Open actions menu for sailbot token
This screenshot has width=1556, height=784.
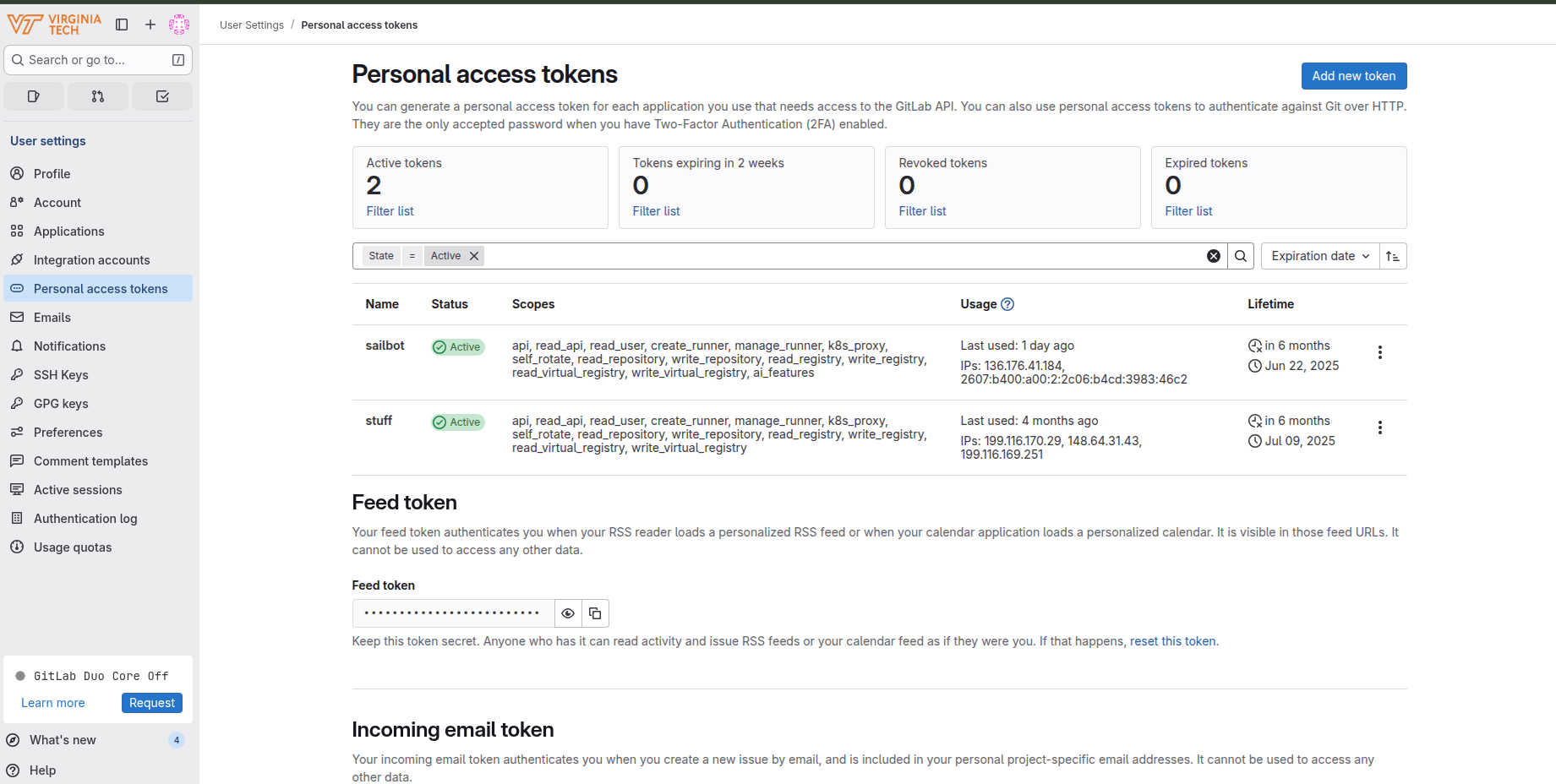point(1379,352)
